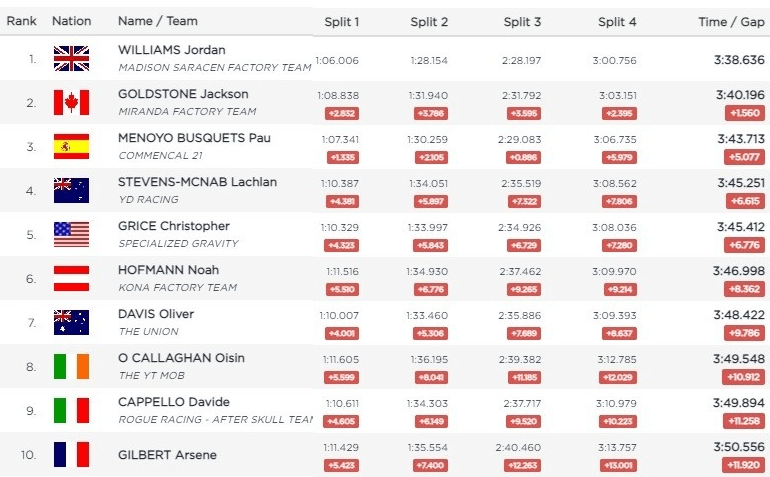Click the Spanish flag for Menoyo Busquets

(71, 147)
